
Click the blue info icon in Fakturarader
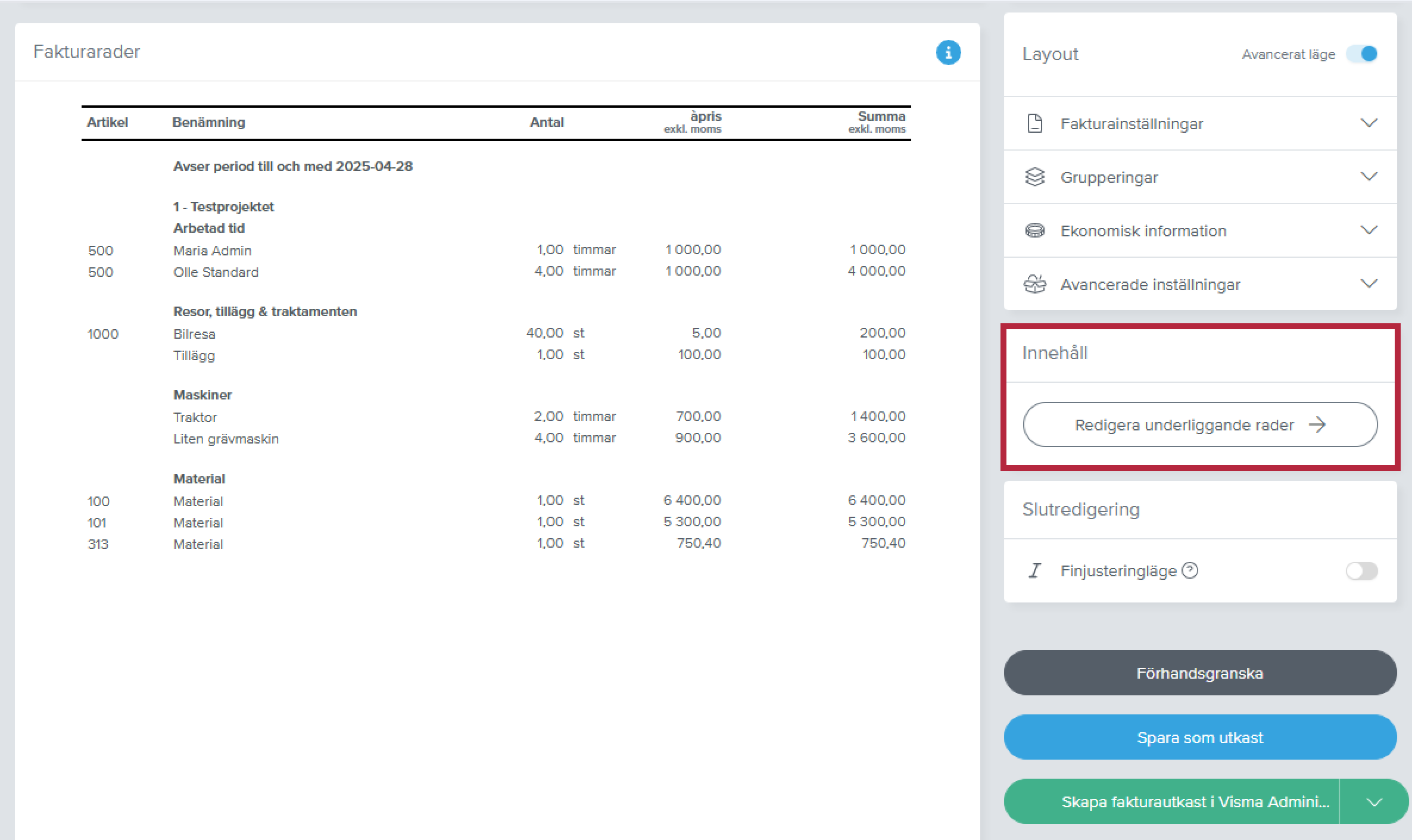pyautogui.click(x=948, y=52)
